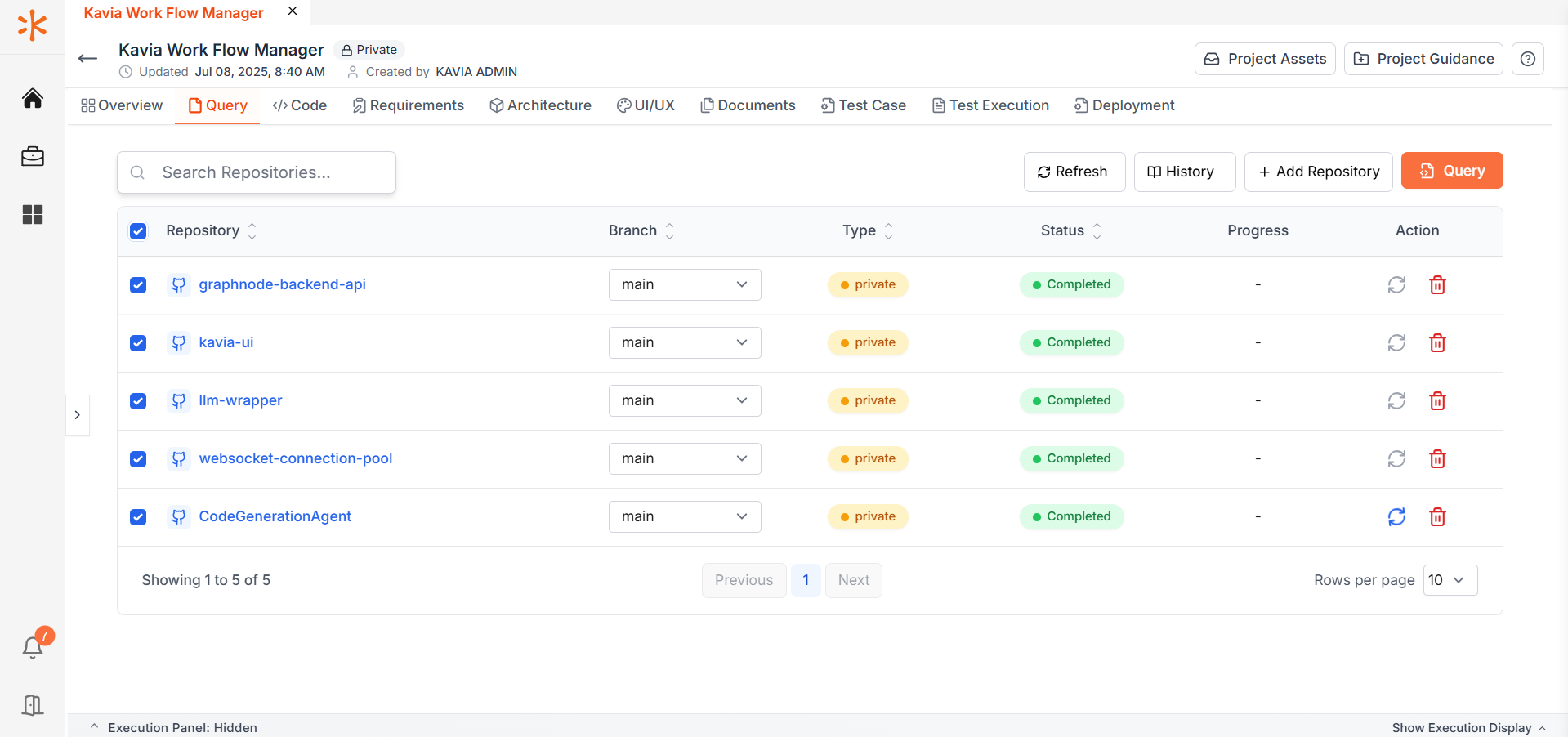Viewport: 1568px width, 737px height.
Task: Deselect the websocket-connection-pool checkbox
Action: (138, 459)
